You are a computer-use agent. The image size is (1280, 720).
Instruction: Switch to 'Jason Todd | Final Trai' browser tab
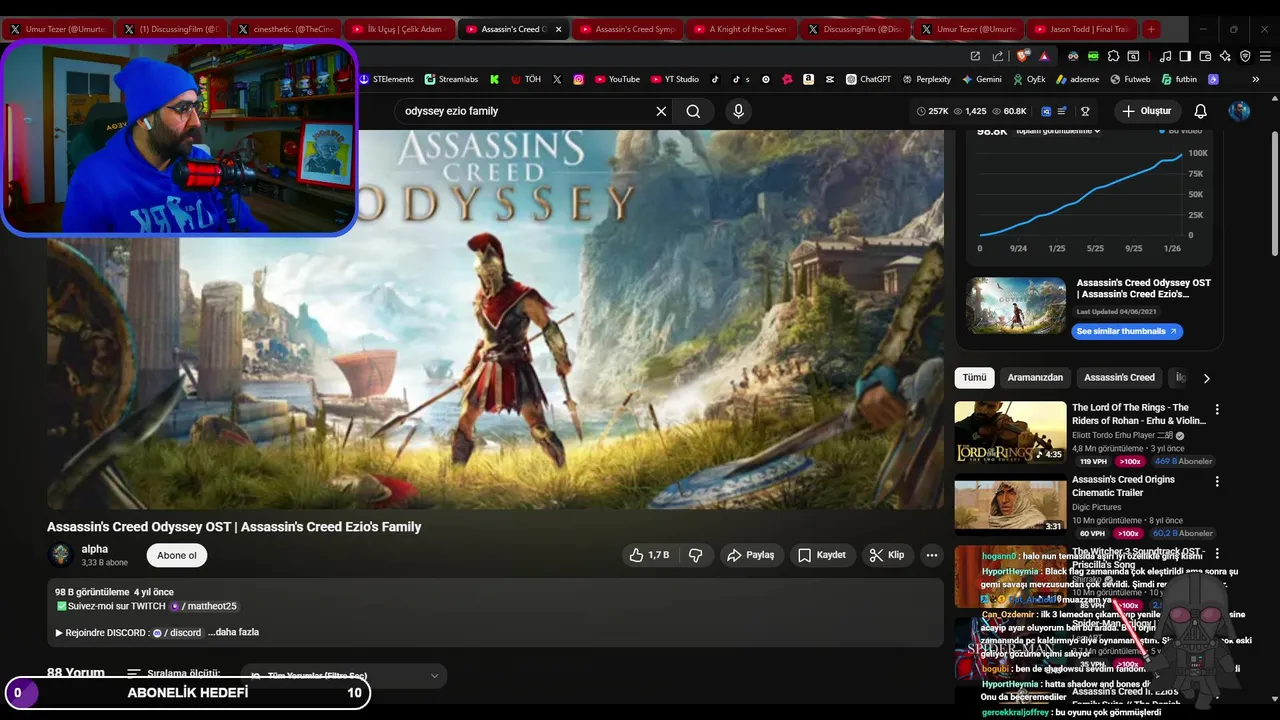pyautogui.click(x=1083, y=29)
